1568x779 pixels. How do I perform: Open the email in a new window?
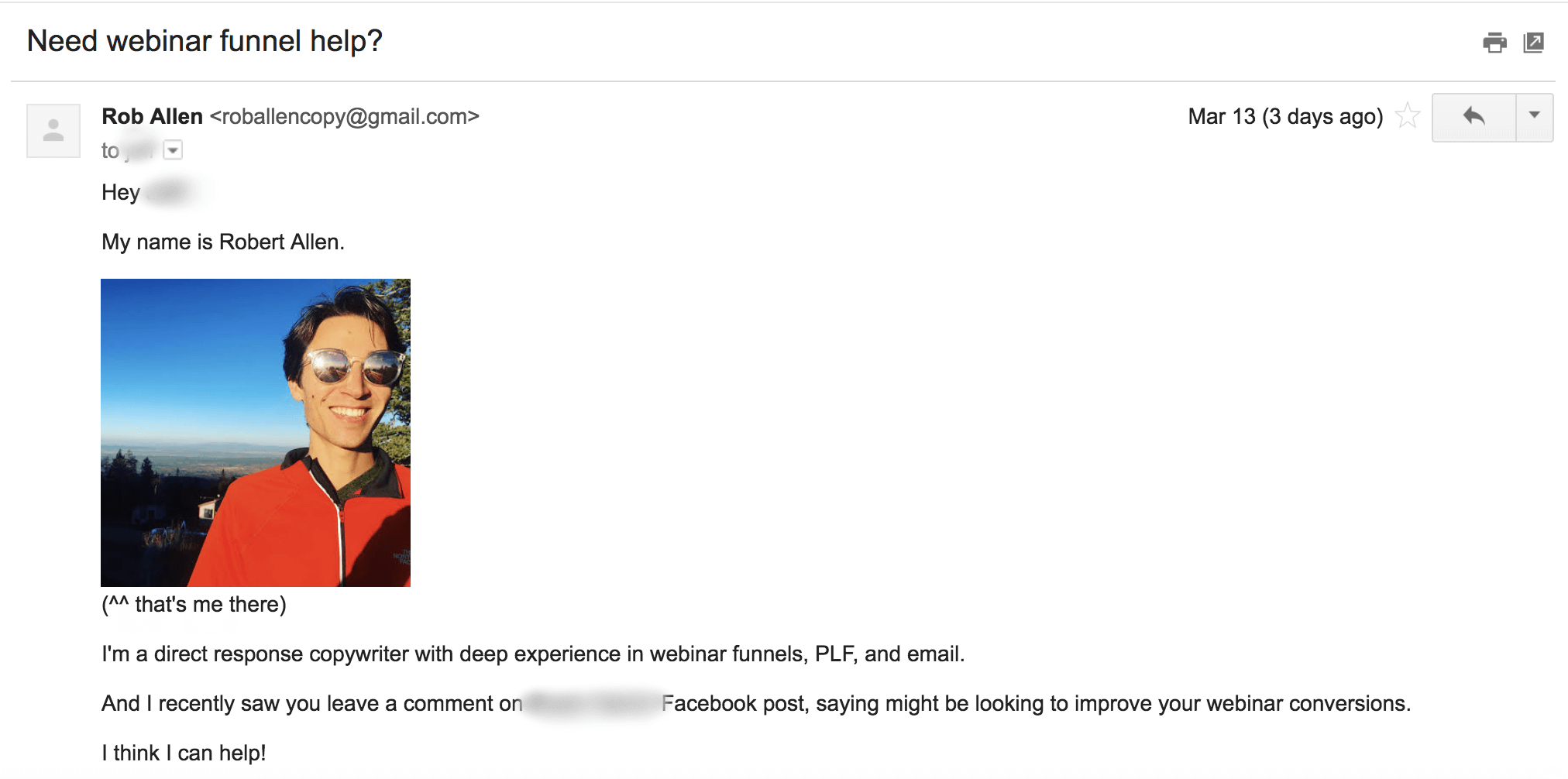click(x=1534, y=43)
